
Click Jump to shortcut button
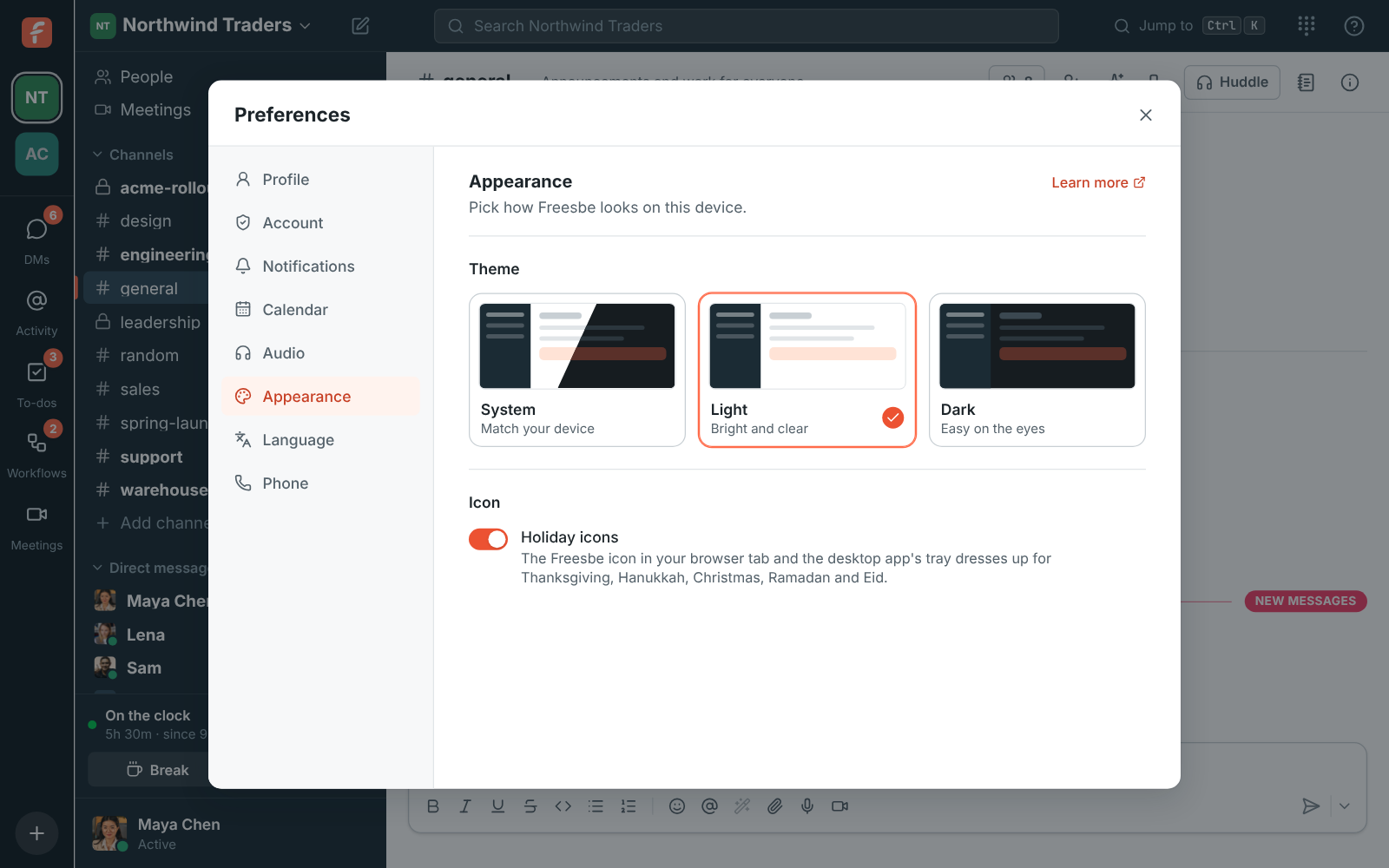(1189, 26)
